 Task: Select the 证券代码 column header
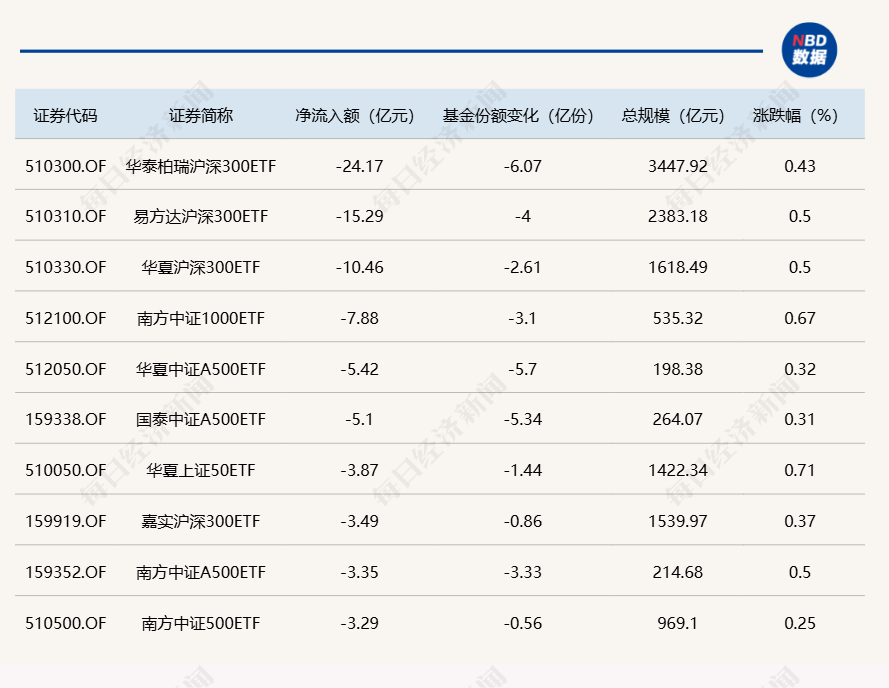coord(66,115)
